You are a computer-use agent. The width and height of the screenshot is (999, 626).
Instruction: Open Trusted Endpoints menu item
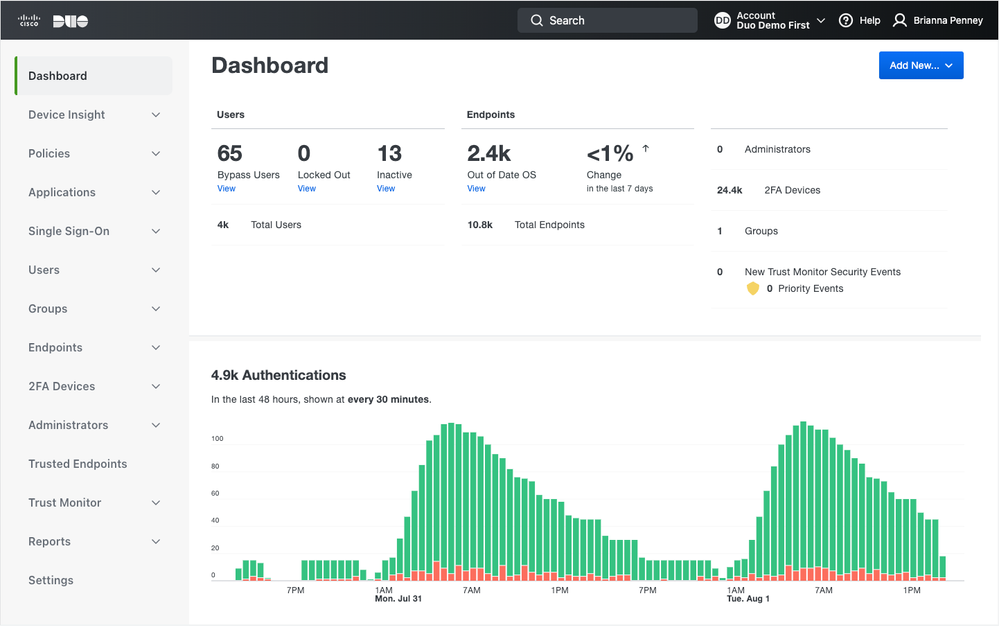[78, 464]
